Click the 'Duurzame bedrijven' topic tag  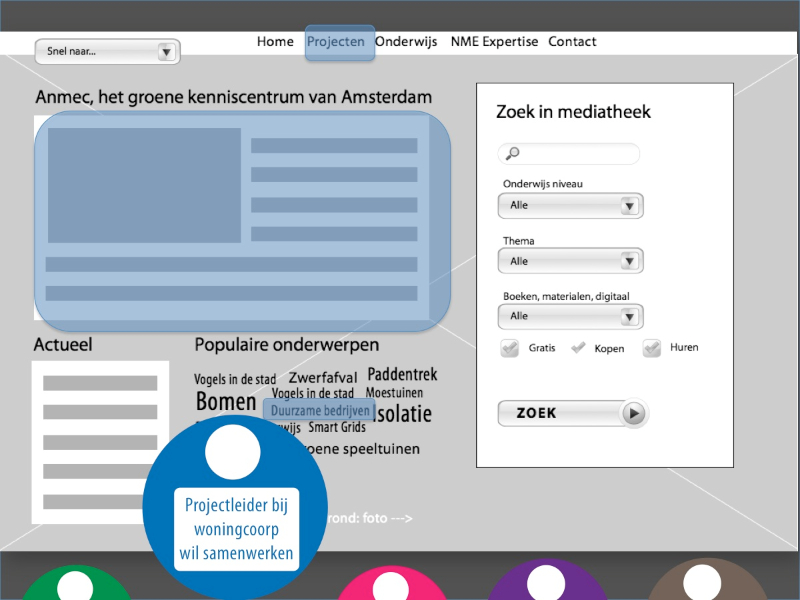[x=320, y=411]
